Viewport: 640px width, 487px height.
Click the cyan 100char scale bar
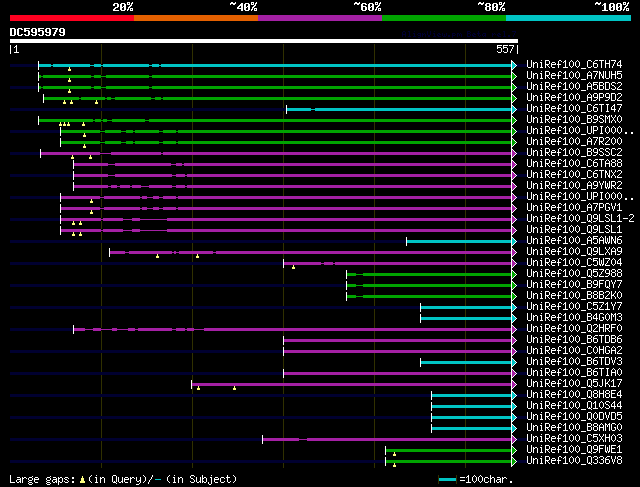coord(448,480)
